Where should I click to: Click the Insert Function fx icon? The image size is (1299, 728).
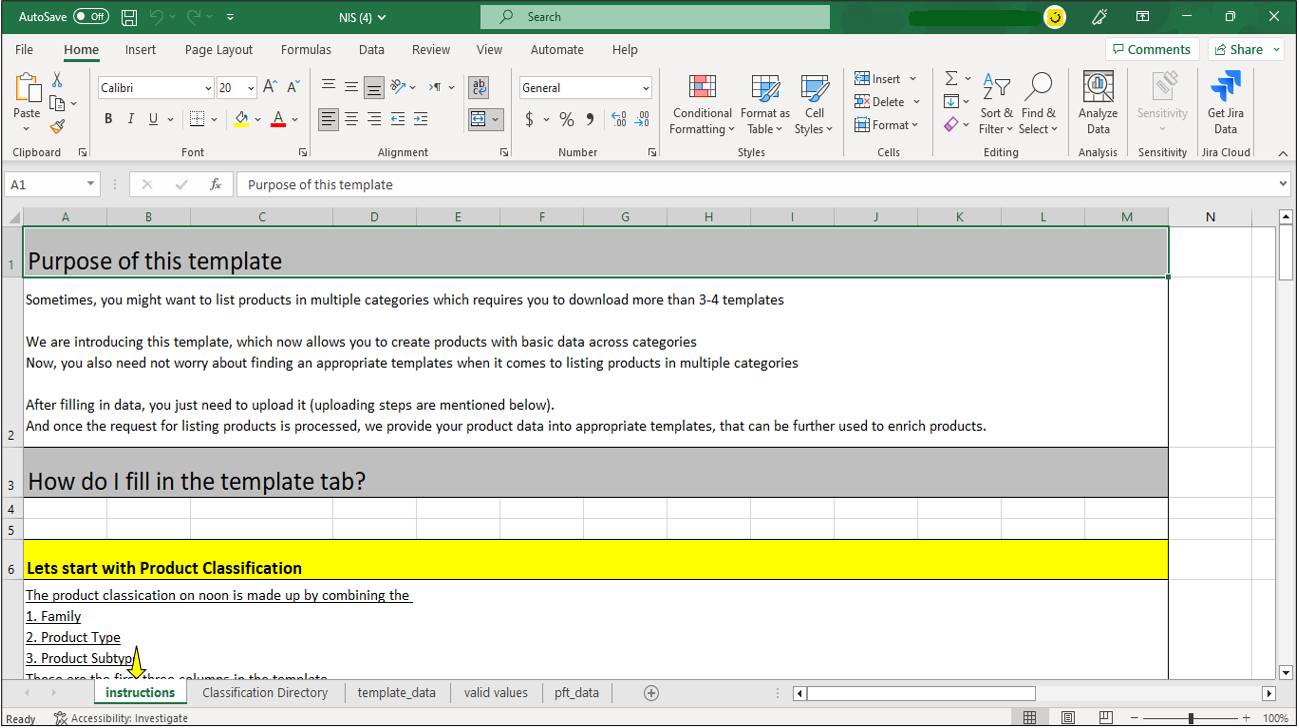215,185
